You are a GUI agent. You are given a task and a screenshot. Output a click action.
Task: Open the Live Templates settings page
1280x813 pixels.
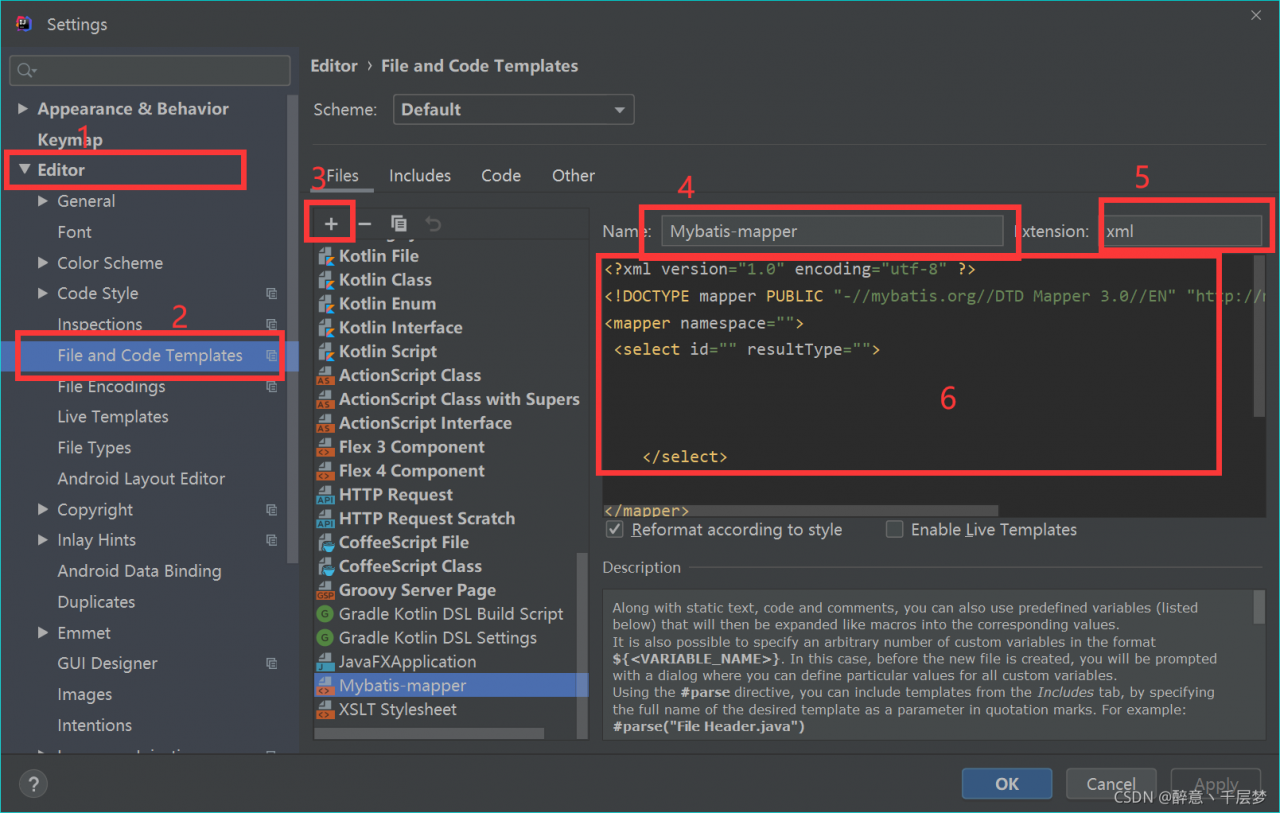(x=113, y=417)
